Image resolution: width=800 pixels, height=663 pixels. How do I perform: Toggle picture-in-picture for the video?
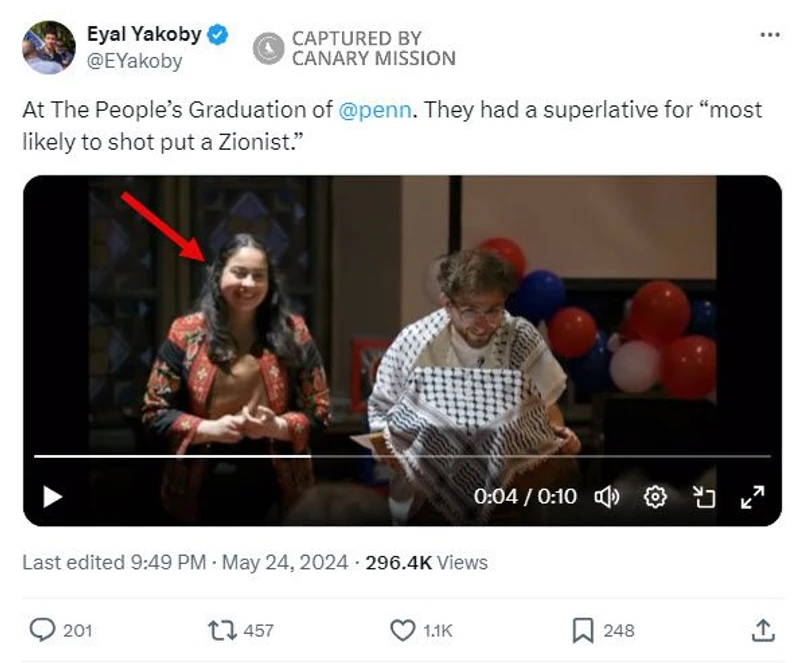pyautogui.click(x=704, y=496)
